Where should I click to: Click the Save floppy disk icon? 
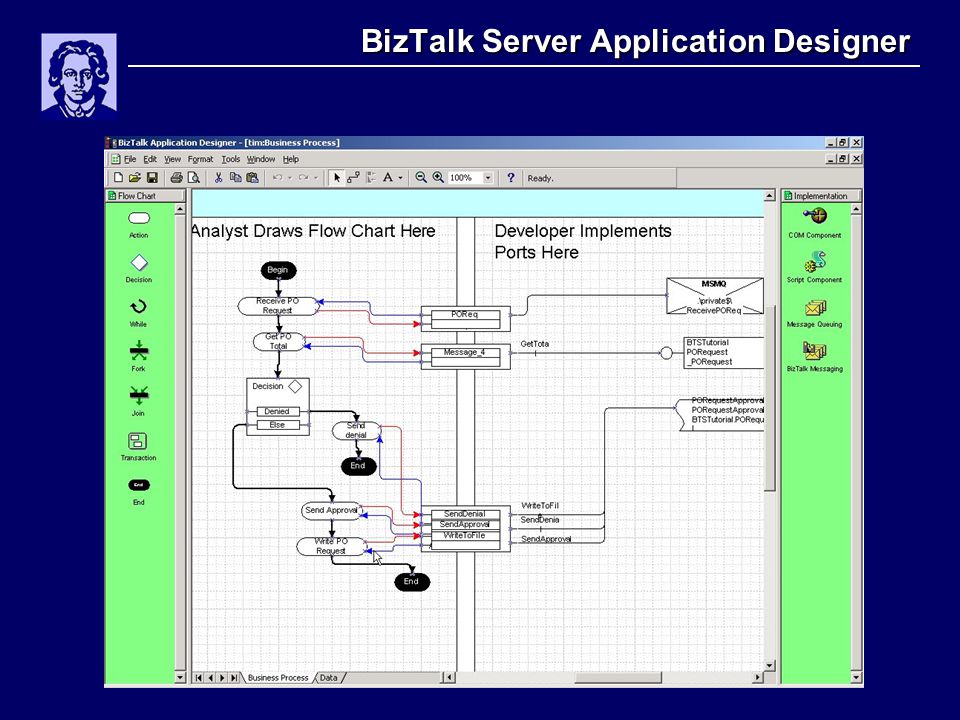152,178
